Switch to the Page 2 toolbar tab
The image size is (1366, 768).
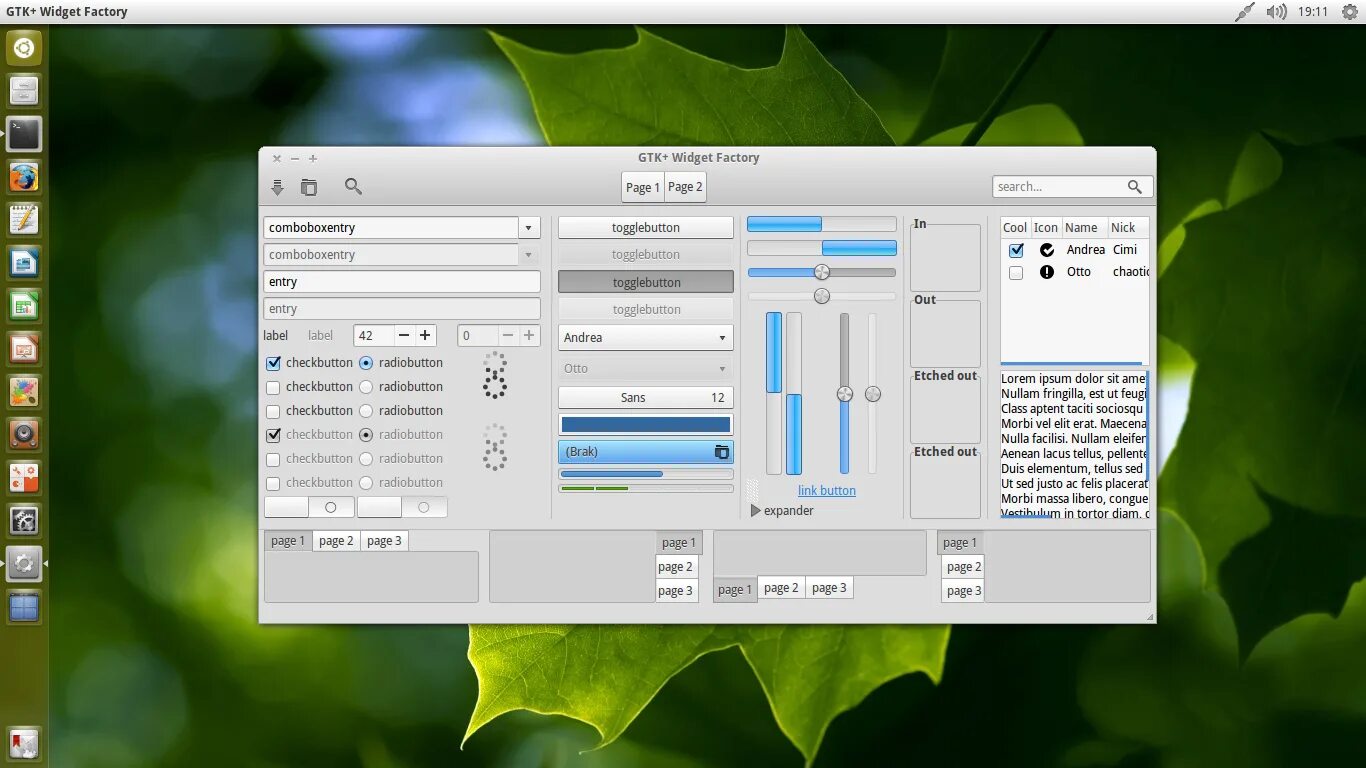click(685, 187)
